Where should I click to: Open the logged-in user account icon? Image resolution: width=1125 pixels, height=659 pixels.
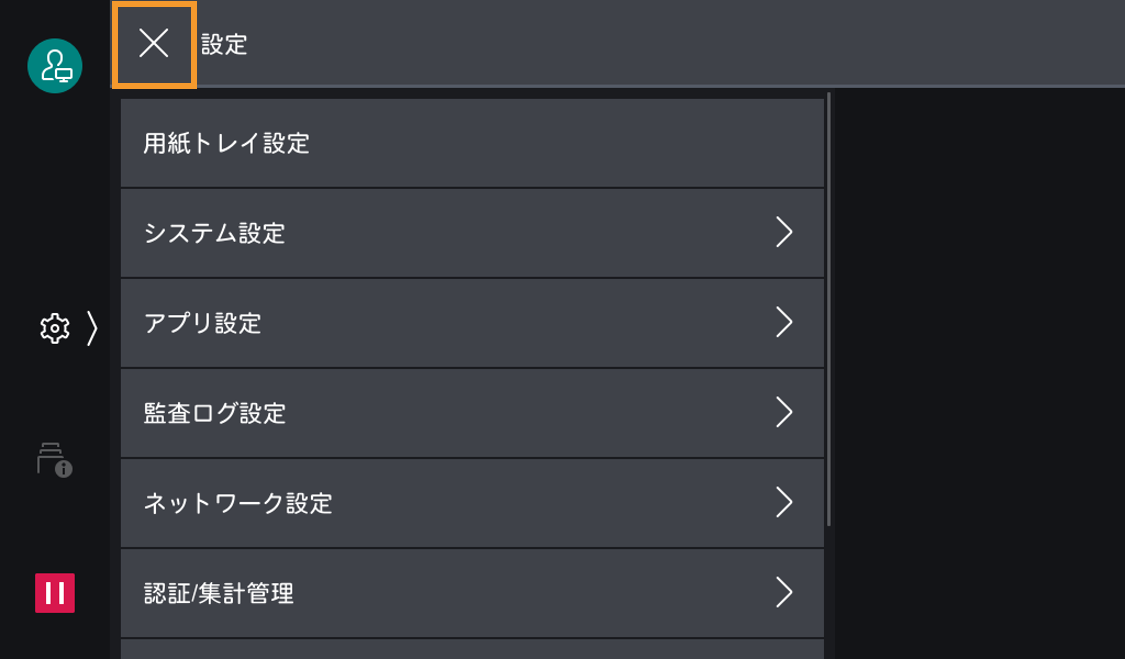point(55,66)
